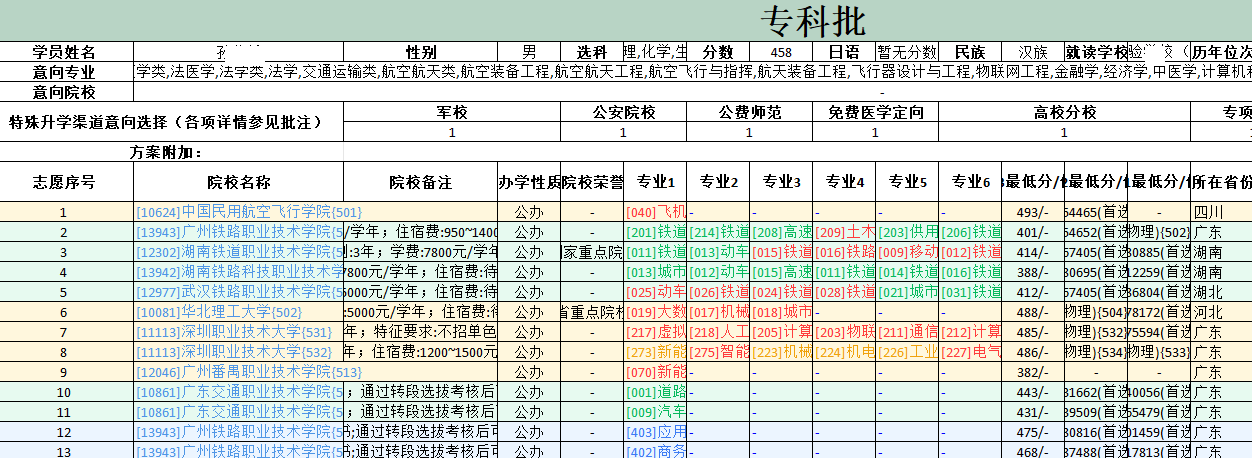Select the 专业2 column header
Image resolution: width=1252 pixels, height=458 pixels.
coord(718,182)
